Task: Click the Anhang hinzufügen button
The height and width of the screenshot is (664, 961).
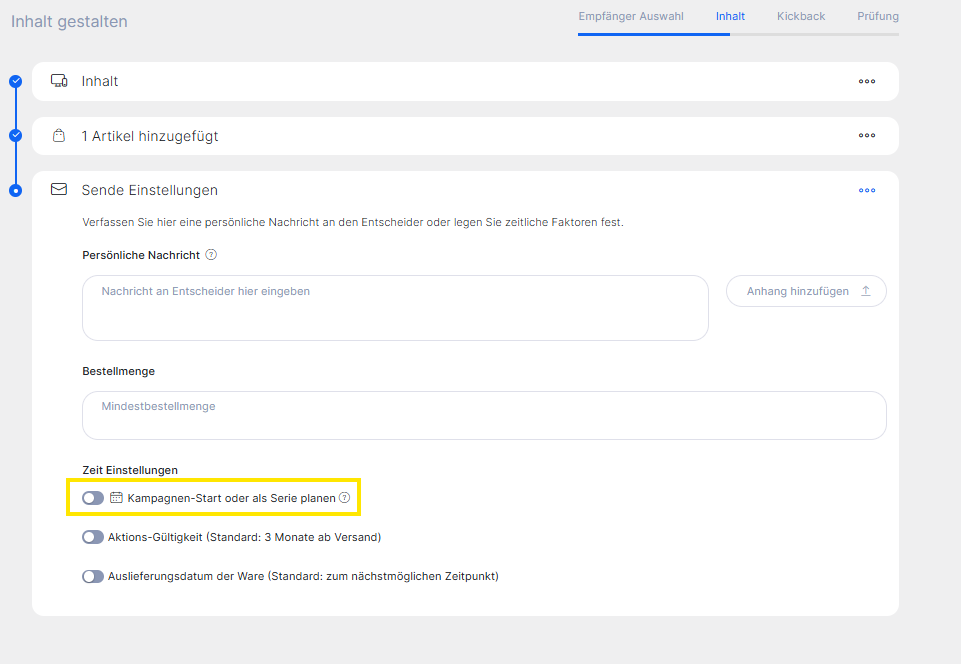Action: pos(805,291)
